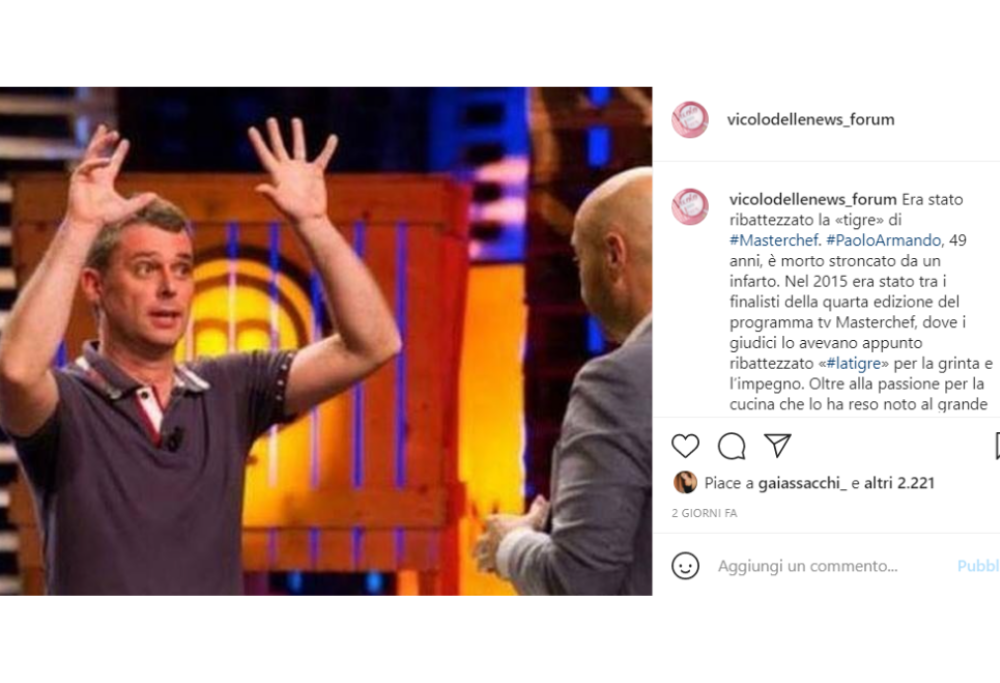Open the #Masterchef hashtag

click(775, 240)
